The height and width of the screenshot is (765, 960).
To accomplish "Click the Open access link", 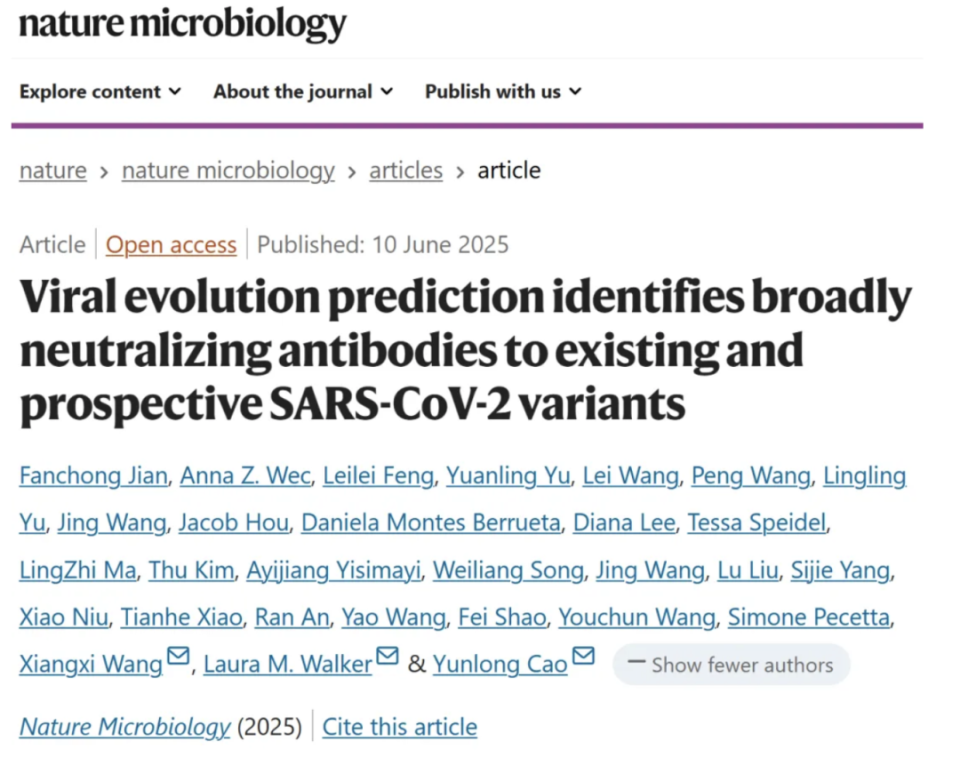I will click(x=171, y=245).
